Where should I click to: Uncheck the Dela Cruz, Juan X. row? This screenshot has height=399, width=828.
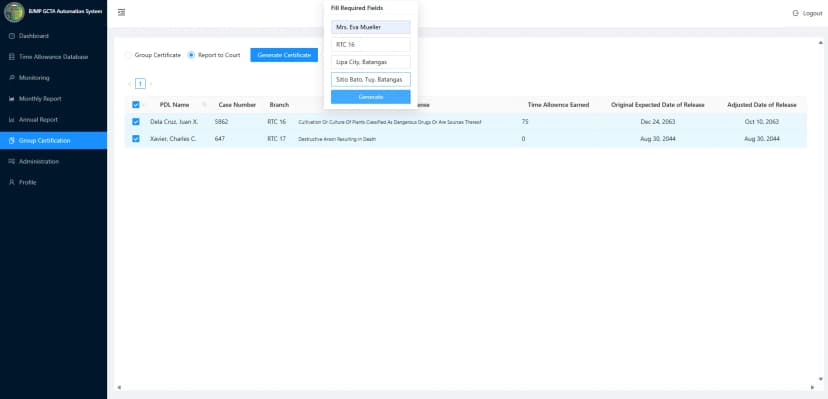point(136,122)
